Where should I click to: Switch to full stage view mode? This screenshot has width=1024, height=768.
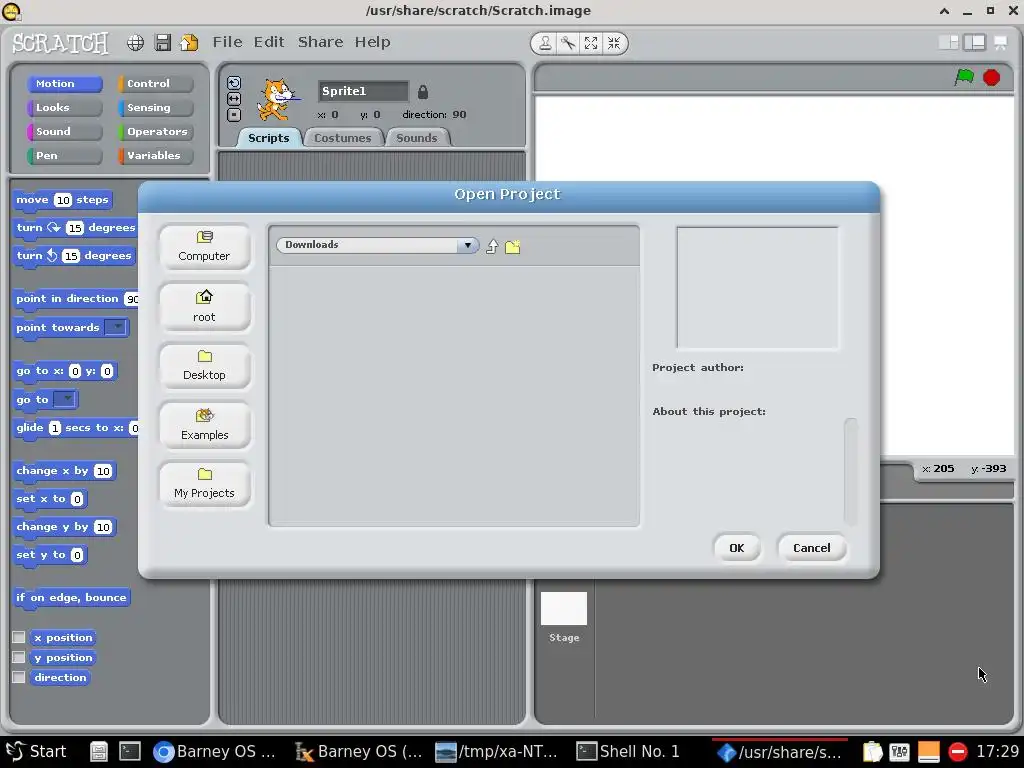pos(974,42)
